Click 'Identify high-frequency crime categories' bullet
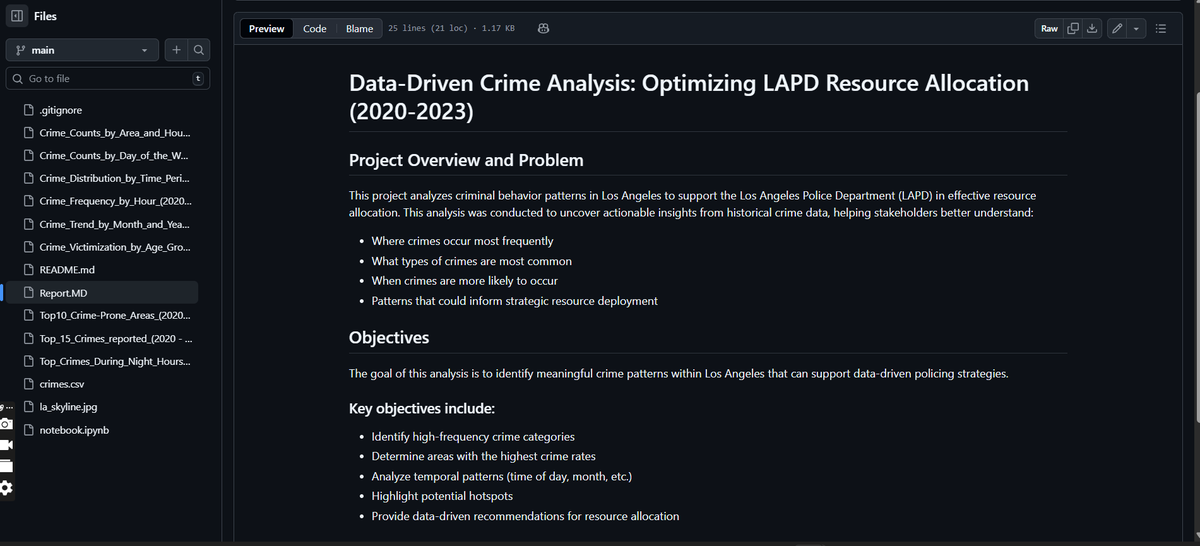This screenshot has width=1200, height=546. pyautogui.click(x=473, y=437)
